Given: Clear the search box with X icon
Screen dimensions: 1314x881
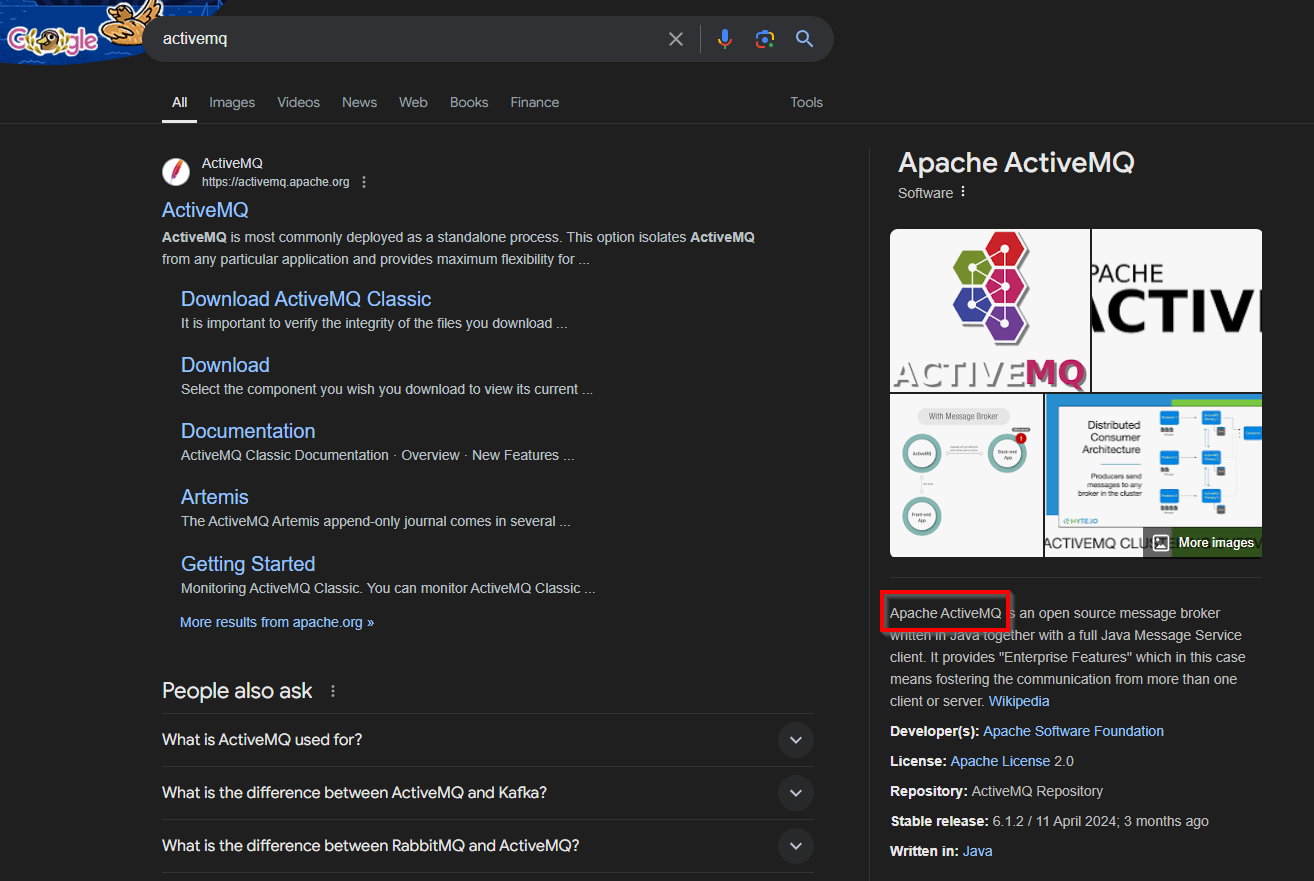Looking at the screenshot, I should [676, 39].
